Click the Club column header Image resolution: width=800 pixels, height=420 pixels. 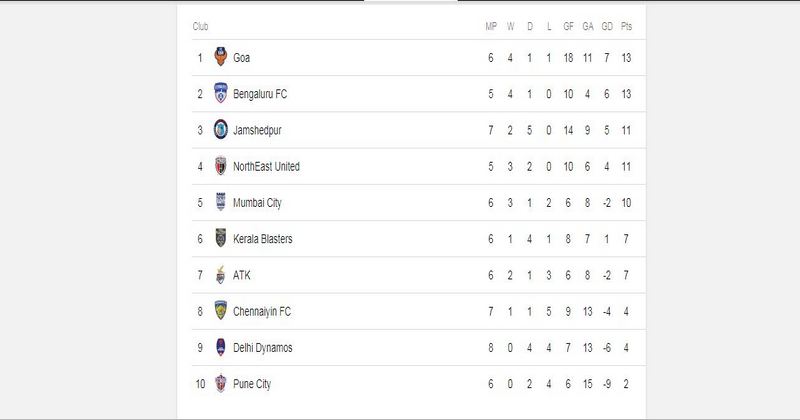point(200,26)
